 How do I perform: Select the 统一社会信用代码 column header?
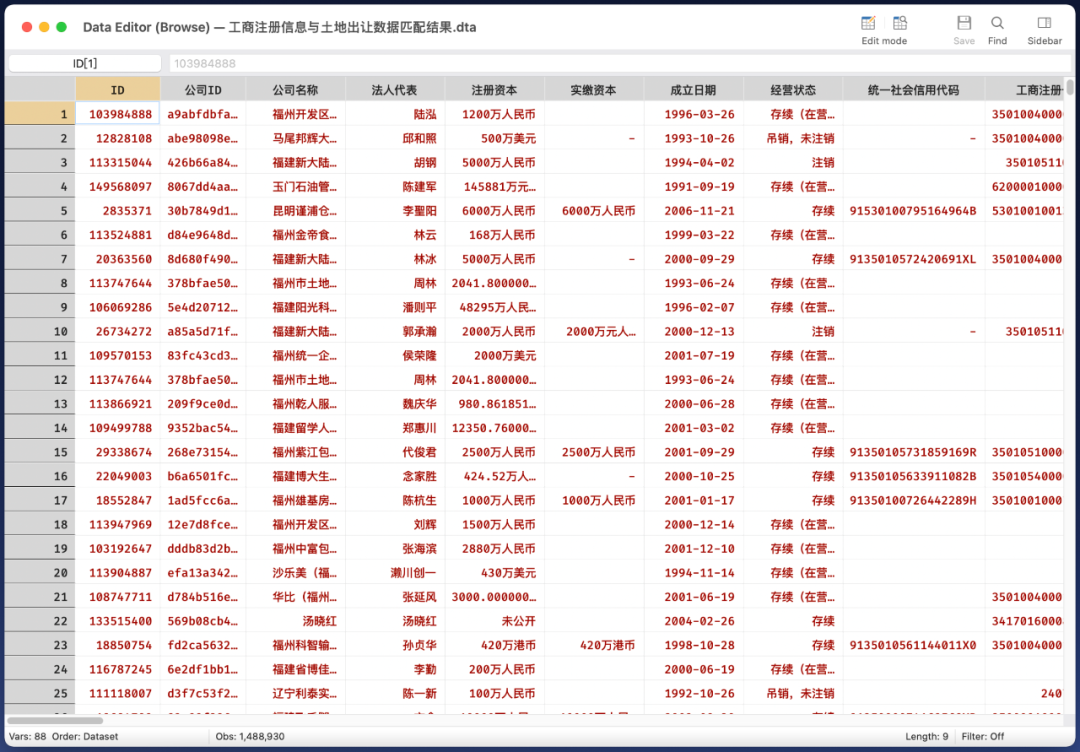(x=912, y=90)
